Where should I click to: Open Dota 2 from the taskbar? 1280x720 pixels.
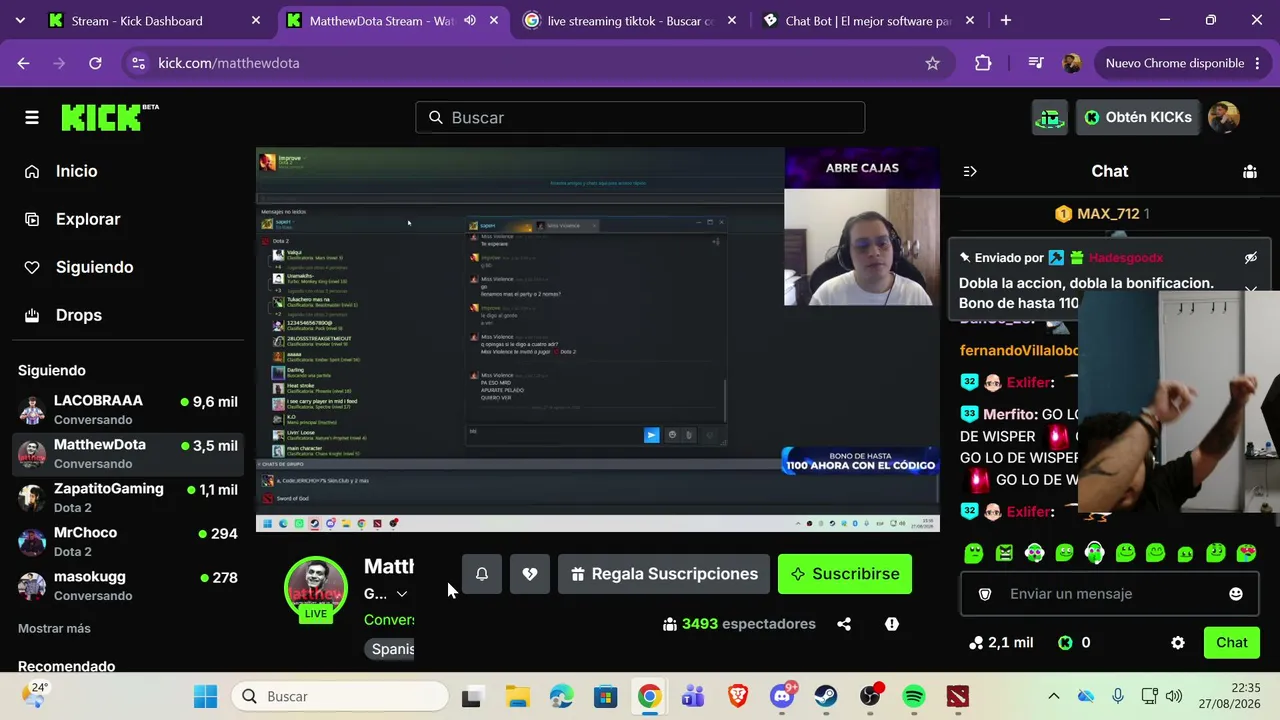click(958, 697)
